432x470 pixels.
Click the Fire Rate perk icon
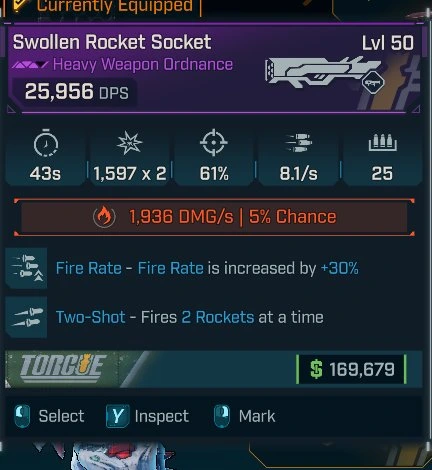pyautogui.click(x=27, y=268)
